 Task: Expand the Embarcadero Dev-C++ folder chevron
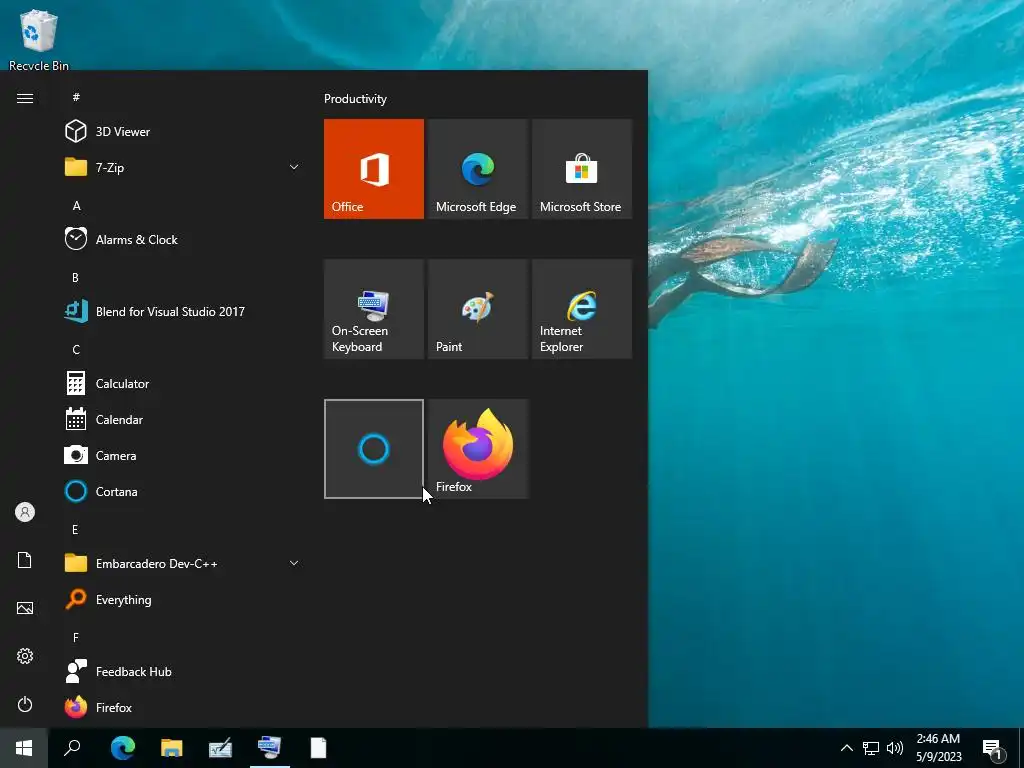pos(294,563)
